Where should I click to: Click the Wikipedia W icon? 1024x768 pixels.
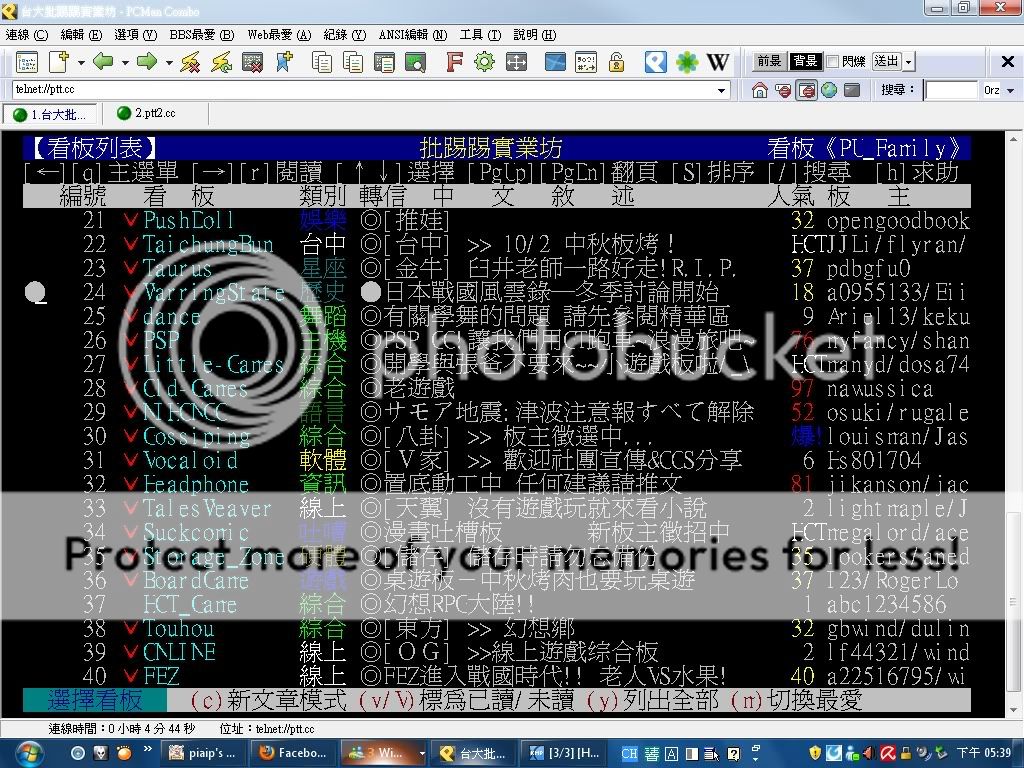click(x=718, y=62)
